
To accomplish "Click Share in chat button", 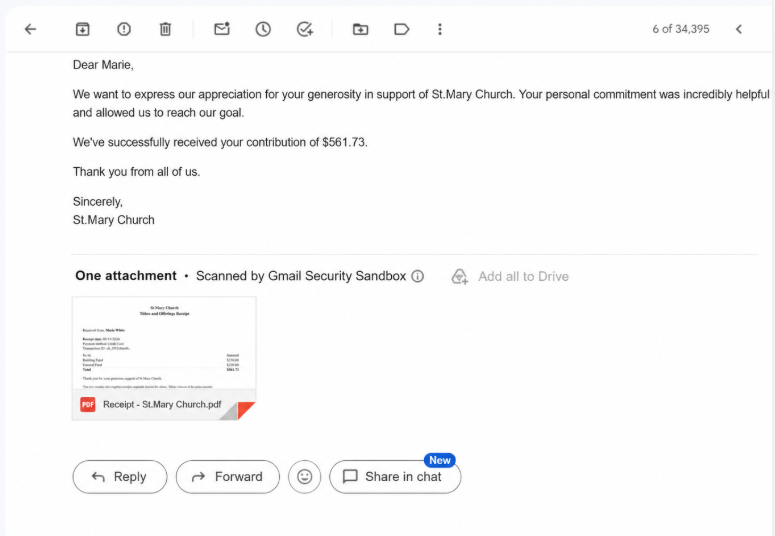I will 395,477.
